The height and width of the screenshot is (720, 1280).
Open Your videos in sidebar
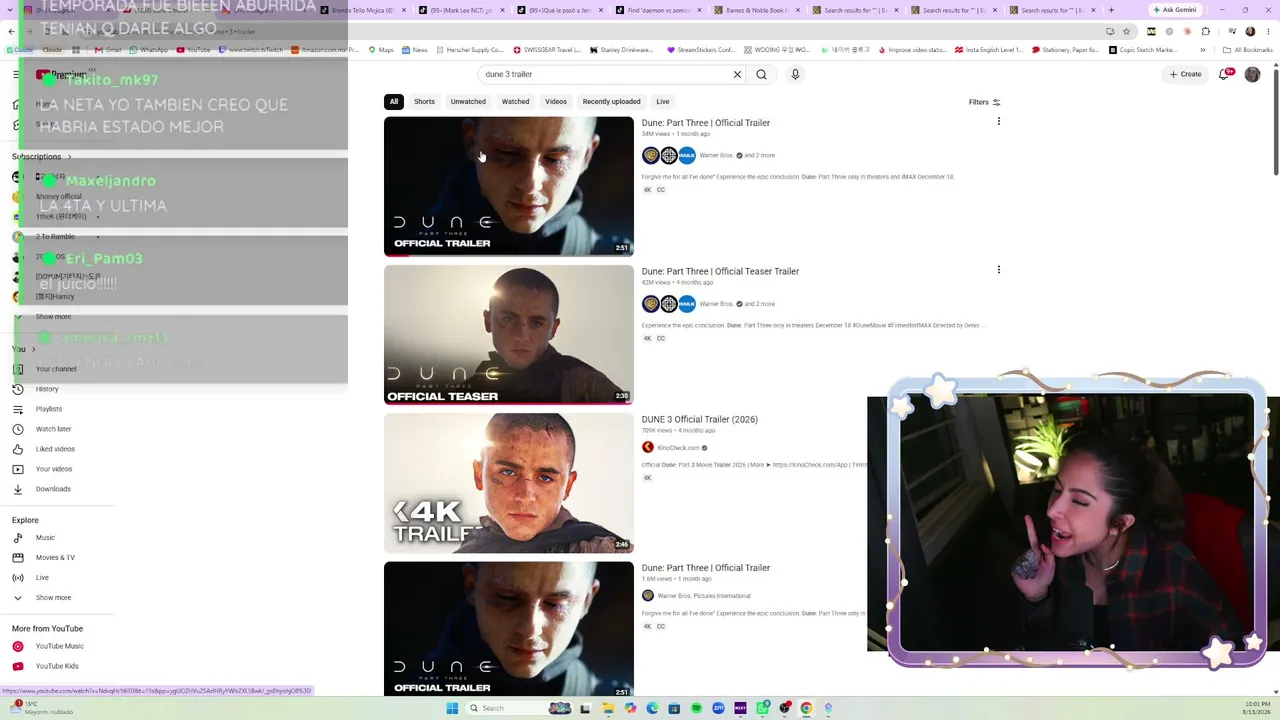point(54,469)
